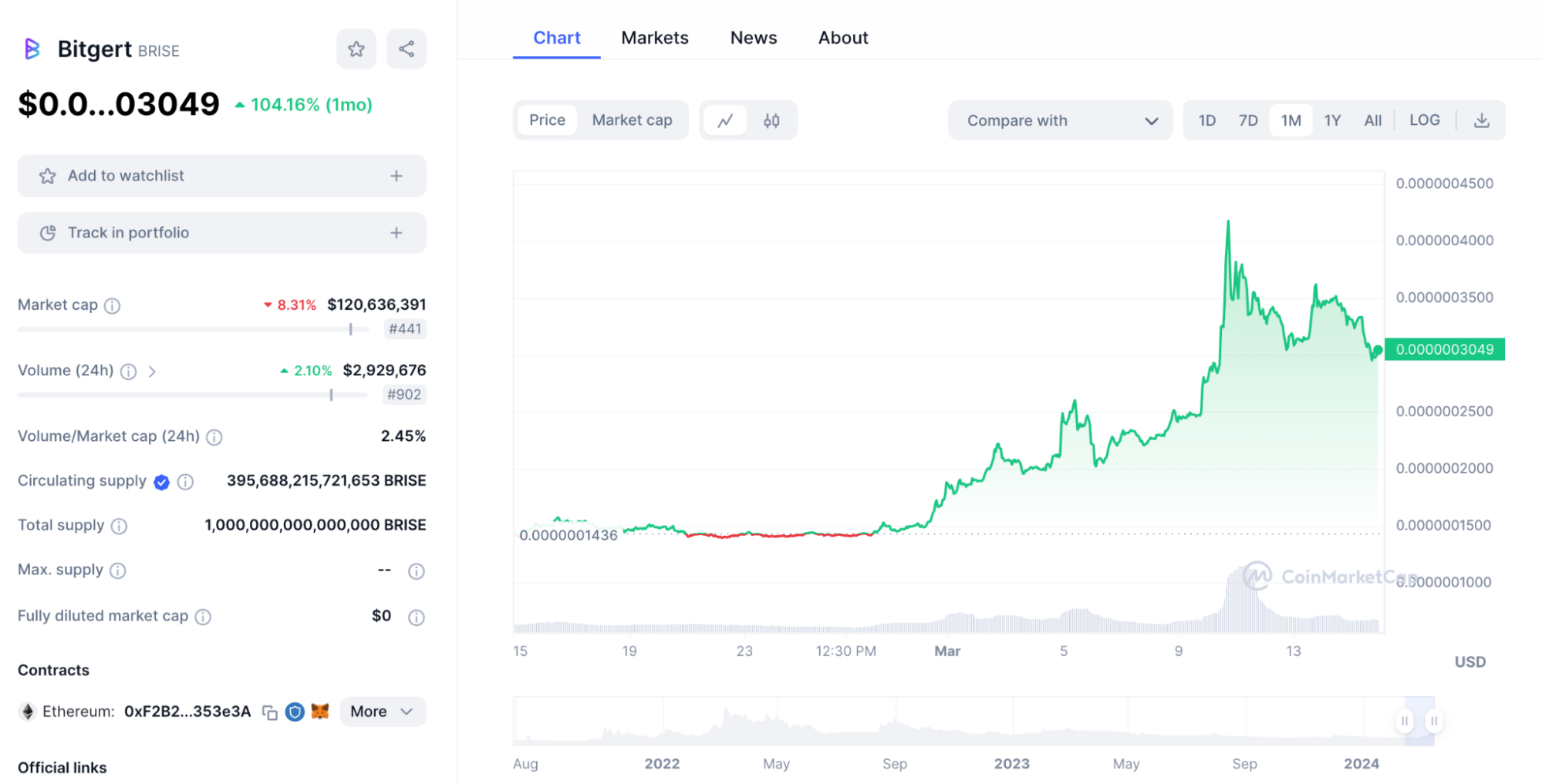Expand the Volume (24h) chevron arrow
The width and height of the screenshot is (1542, 784).
152,372
